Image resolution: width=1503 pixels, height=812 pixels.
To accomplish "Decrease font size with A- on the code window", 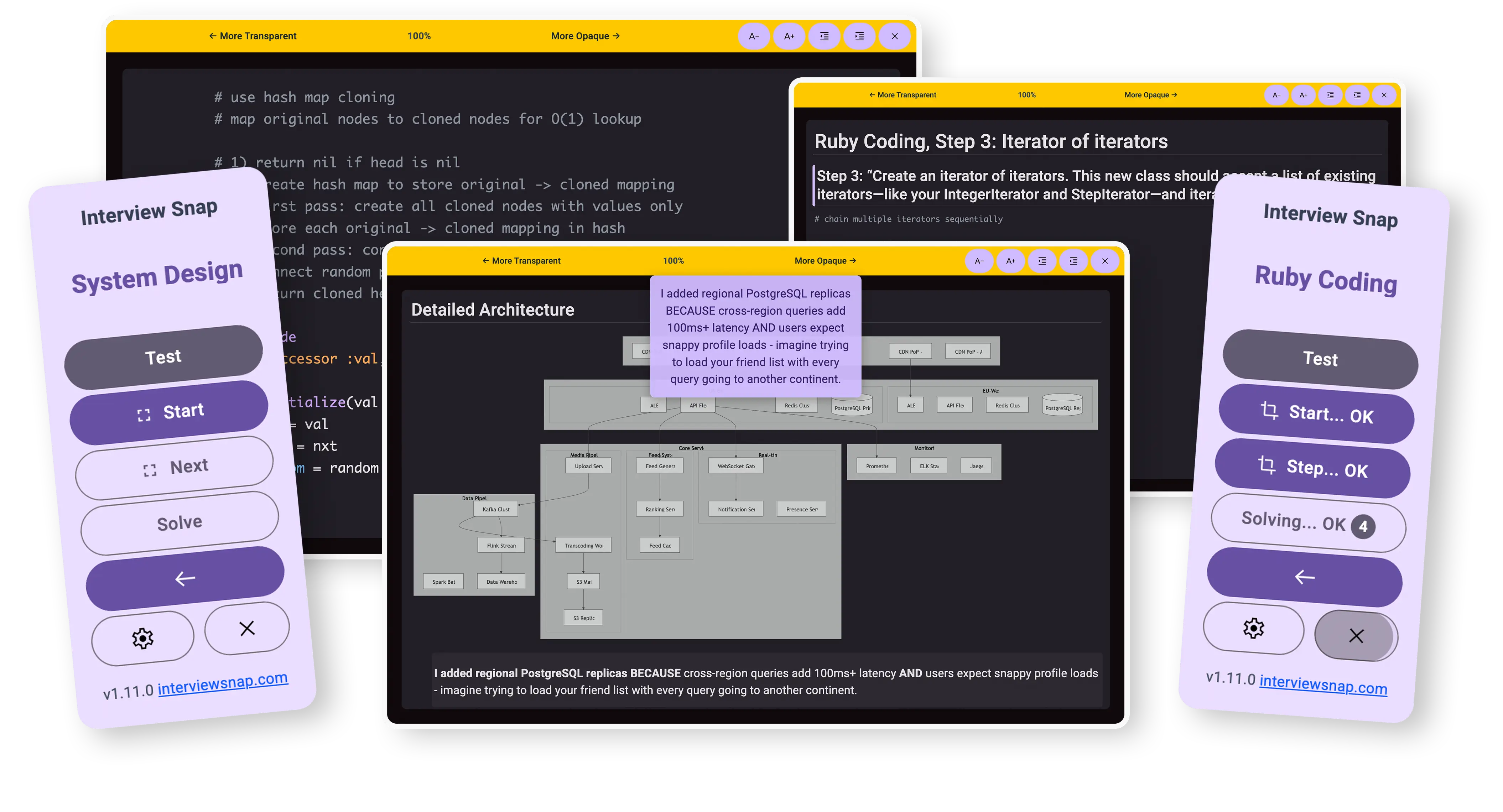I will click(754, 36).
